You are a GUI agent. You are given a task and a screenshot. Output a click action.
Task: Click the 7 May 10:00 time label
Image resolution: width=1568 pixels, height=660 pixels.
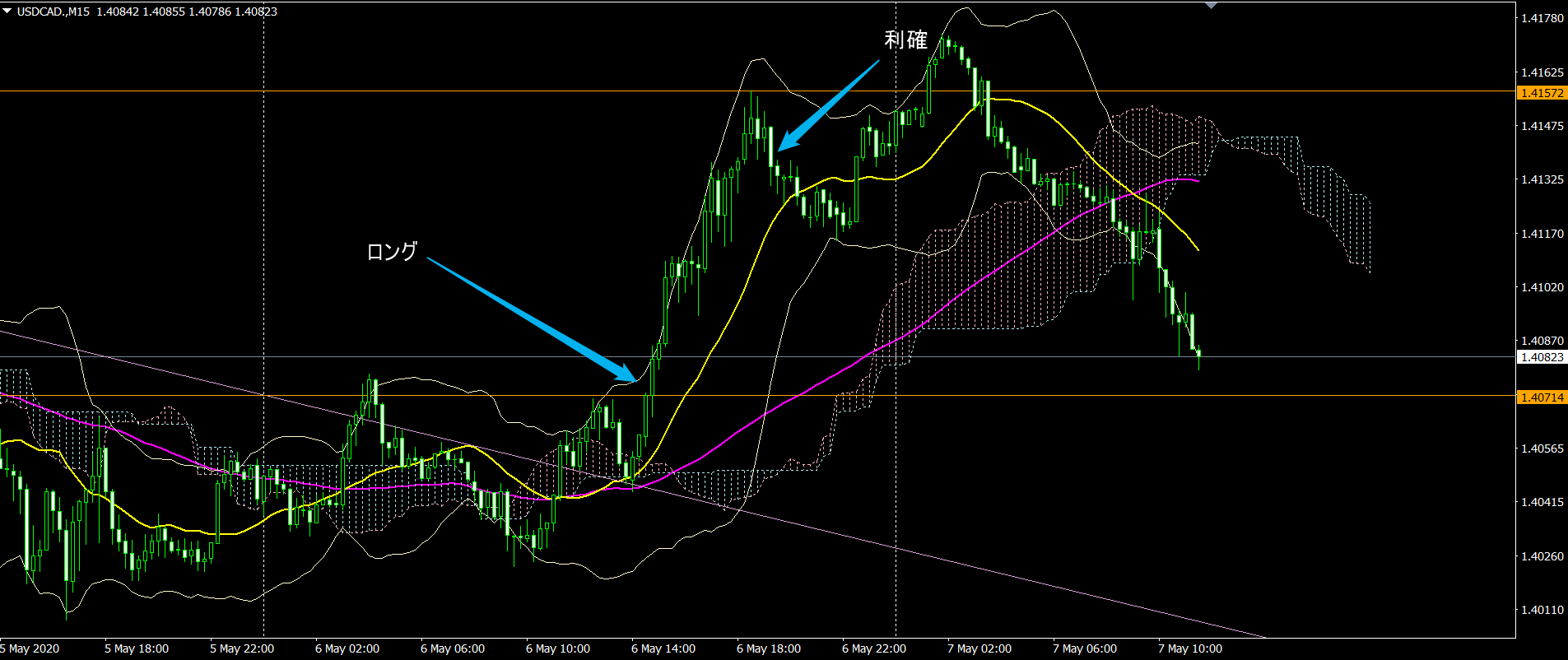[x=1190, y=648]
